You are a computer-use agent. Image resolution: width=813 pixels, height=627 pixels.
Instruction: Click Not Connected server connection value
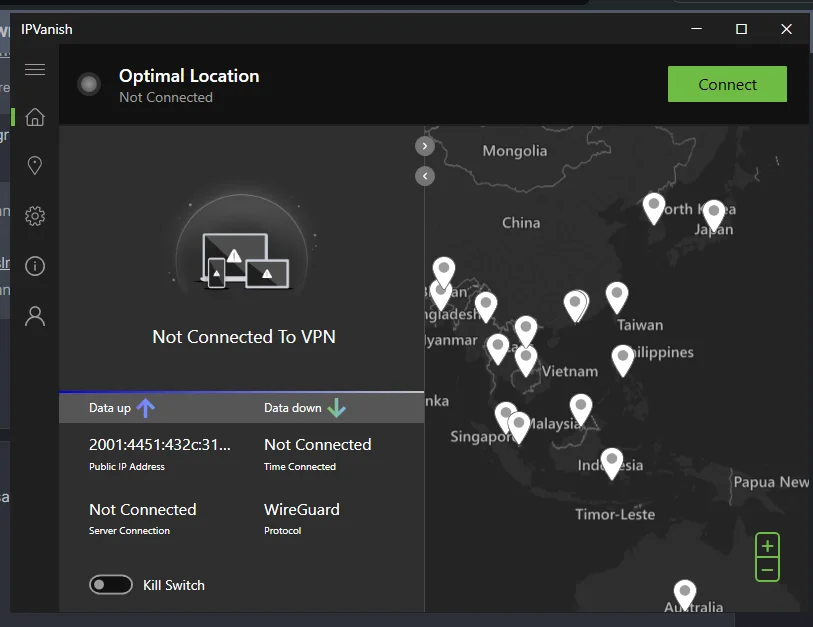pyautogui.click(x=143, y=509)
